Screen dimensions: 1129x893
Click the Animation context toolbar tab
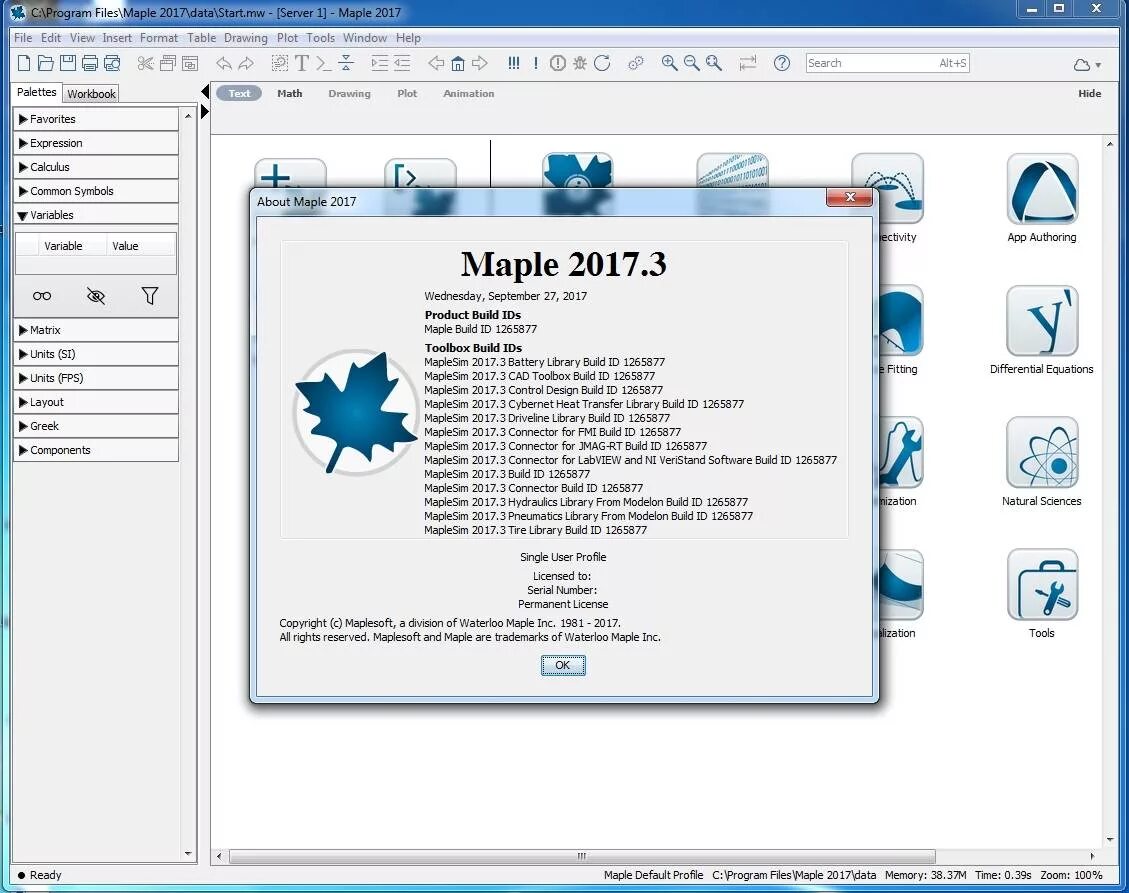pos(469,94)
